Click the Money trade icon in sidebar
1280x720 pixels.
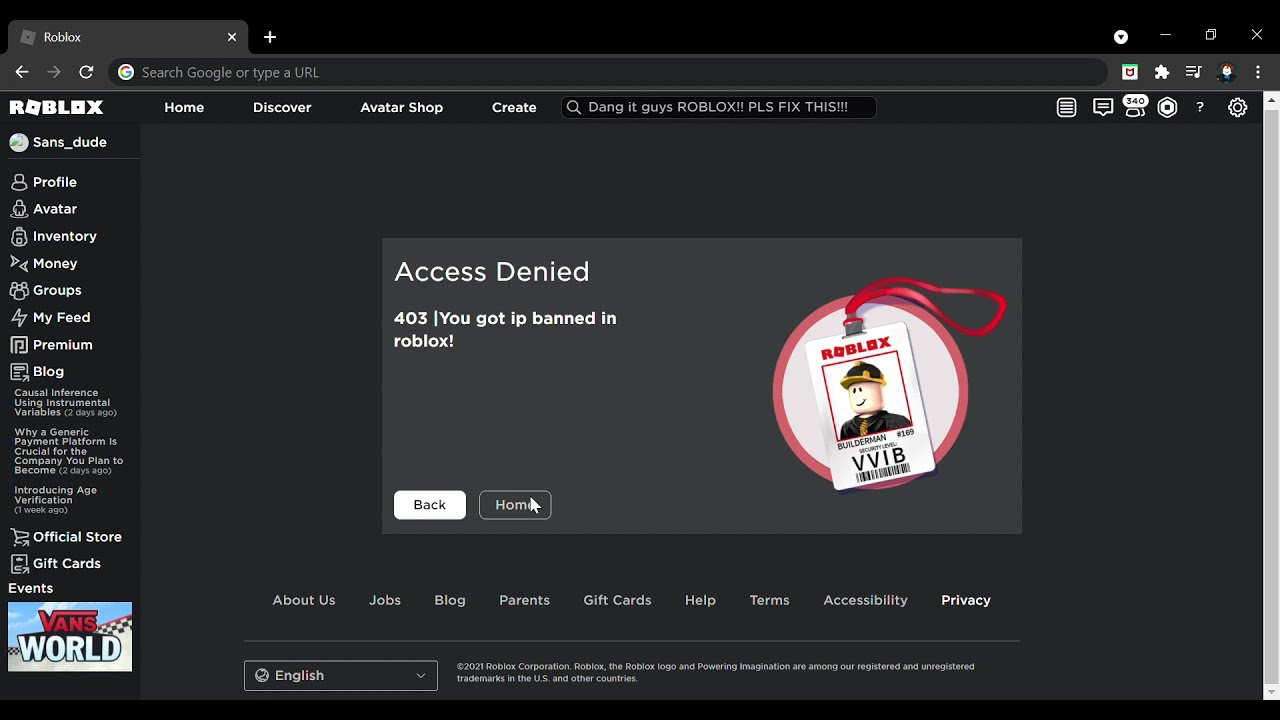point(19,263)
